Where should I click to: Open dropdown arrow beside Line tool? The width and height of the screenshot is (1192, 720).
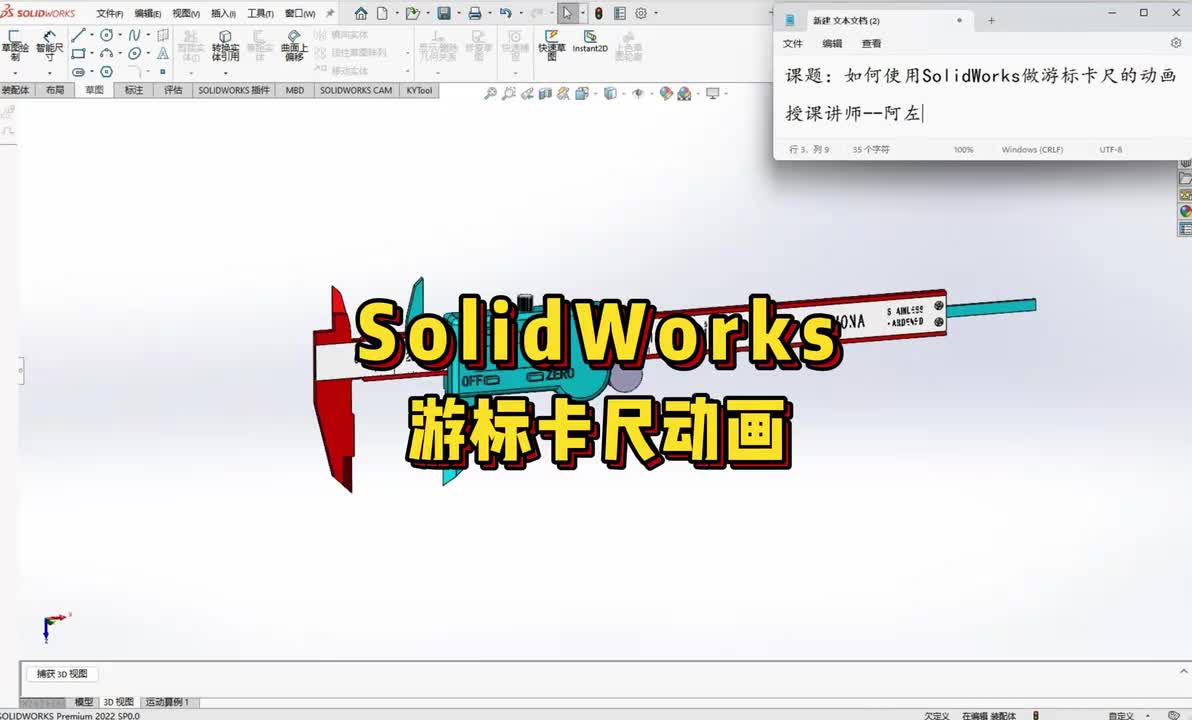pyautogui.click(x=92, y=35)
